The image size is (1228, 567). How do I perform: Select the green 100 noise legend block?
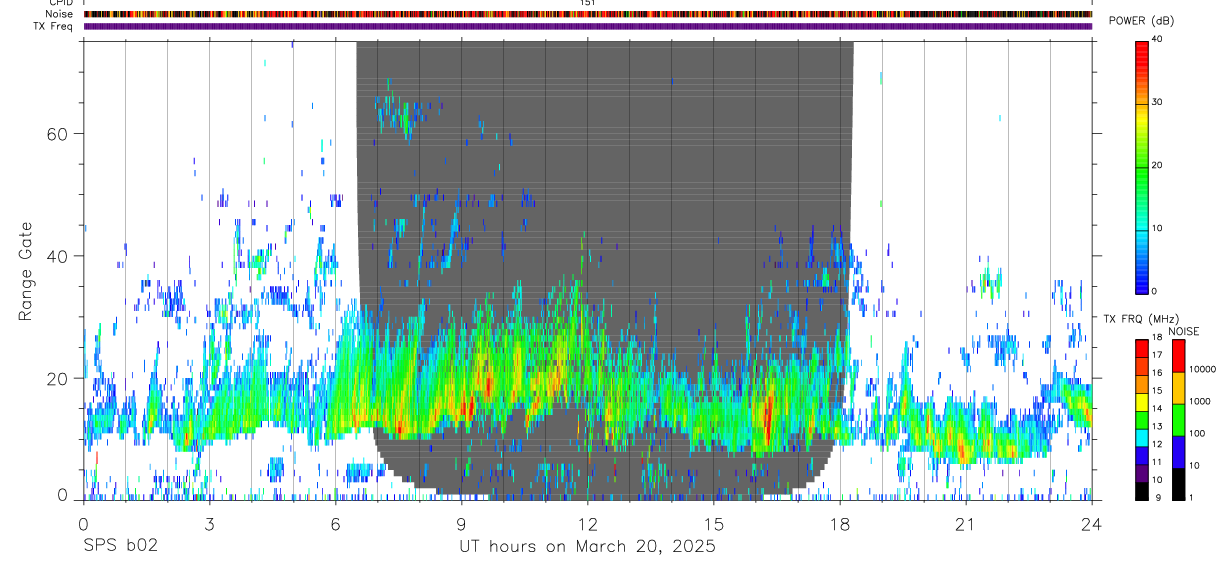coord(1178,420)
